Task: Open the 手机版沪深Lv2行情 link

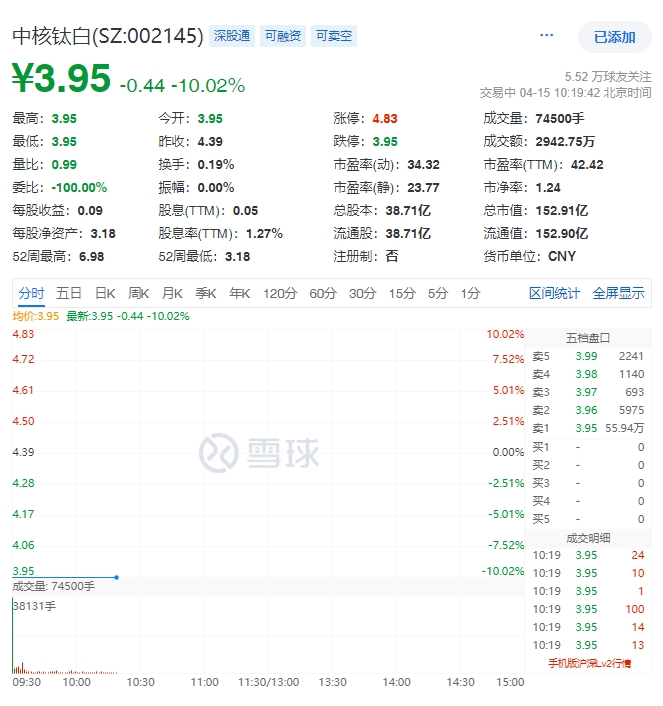Action: [x=590, y=663]
